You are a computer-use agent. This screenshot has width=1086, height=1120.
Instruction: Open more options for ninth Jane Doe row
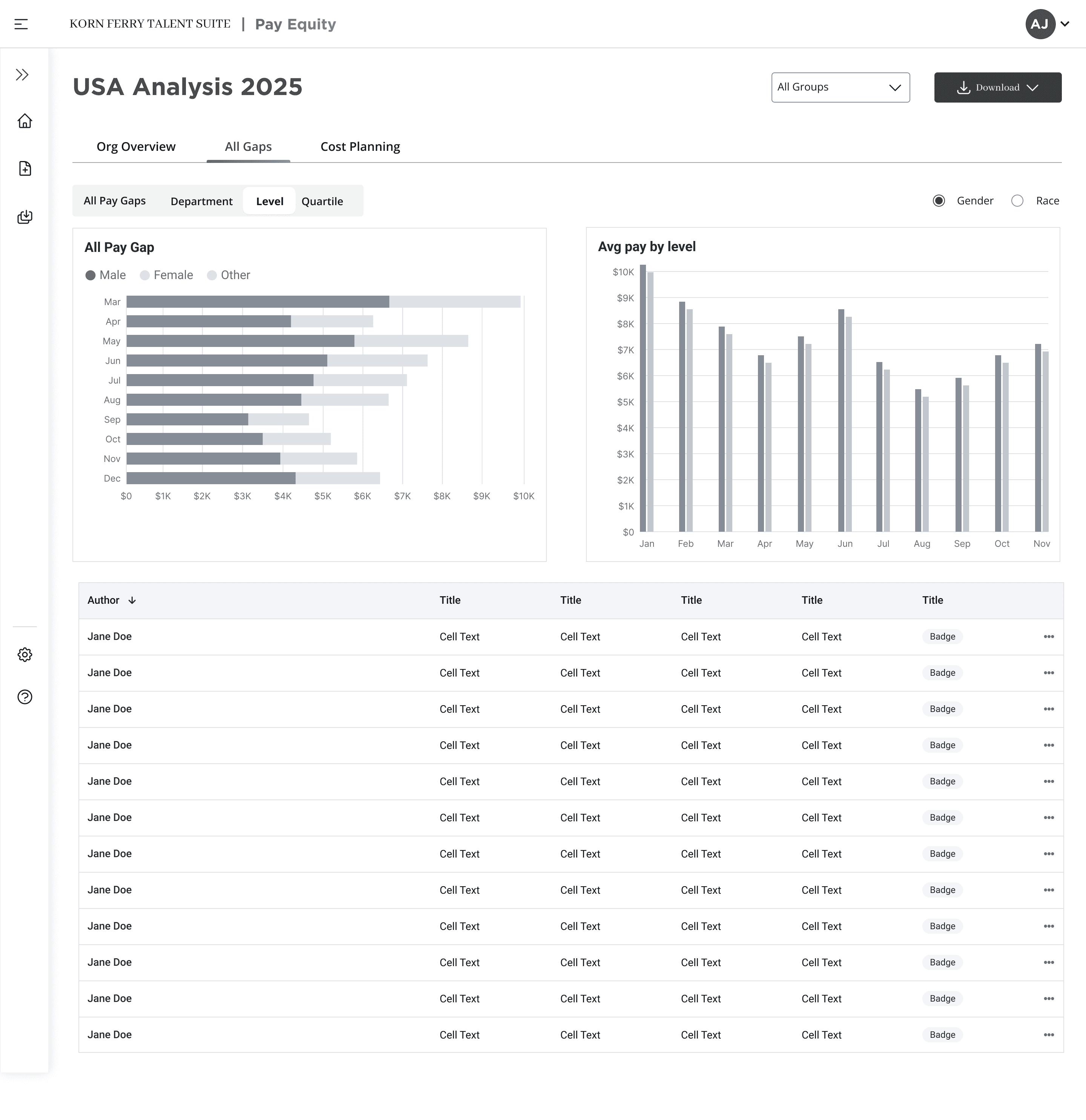(x=1049, y=926)
